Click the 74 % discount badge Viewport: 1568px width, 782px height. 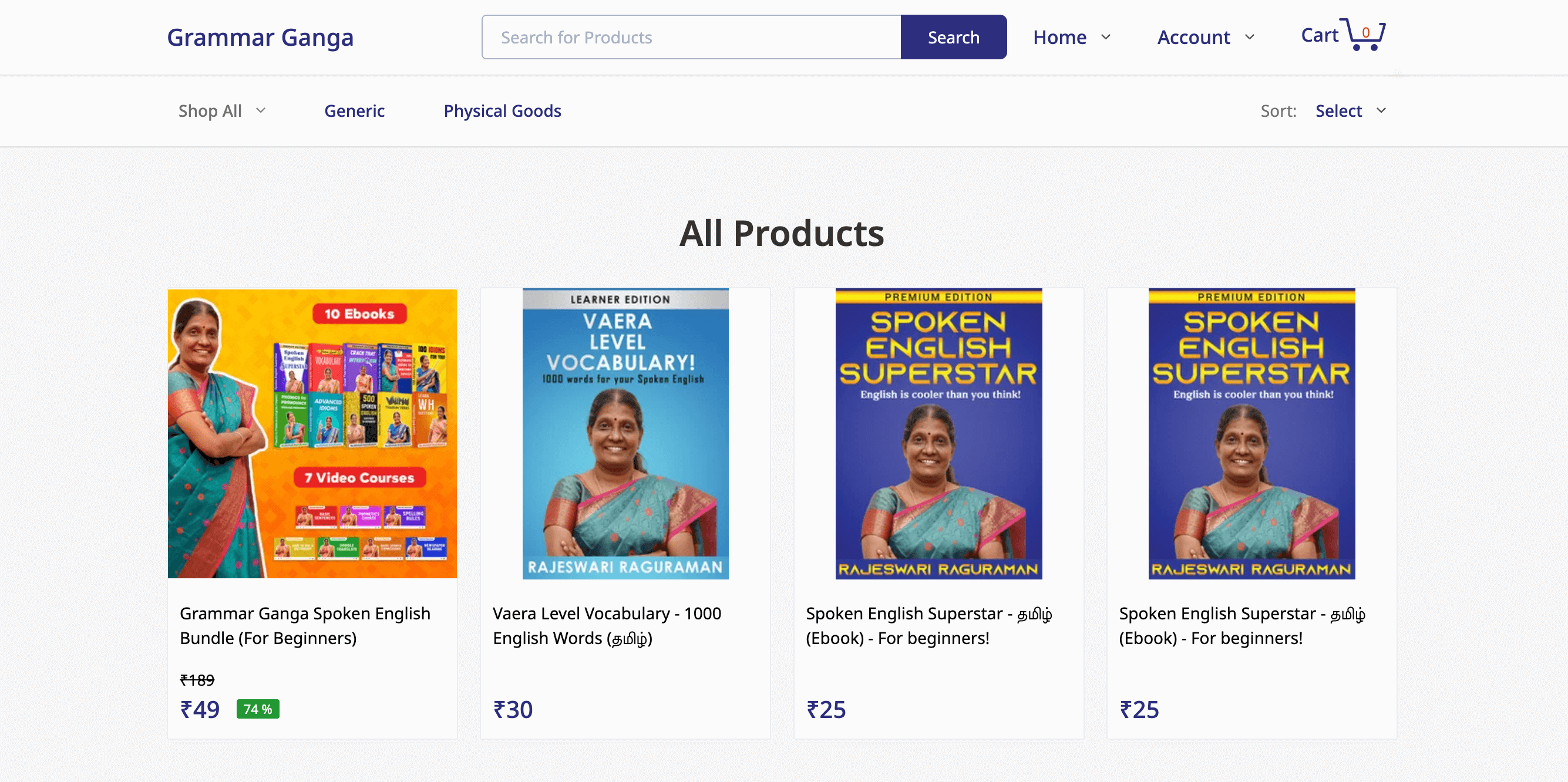coord(257,709)
